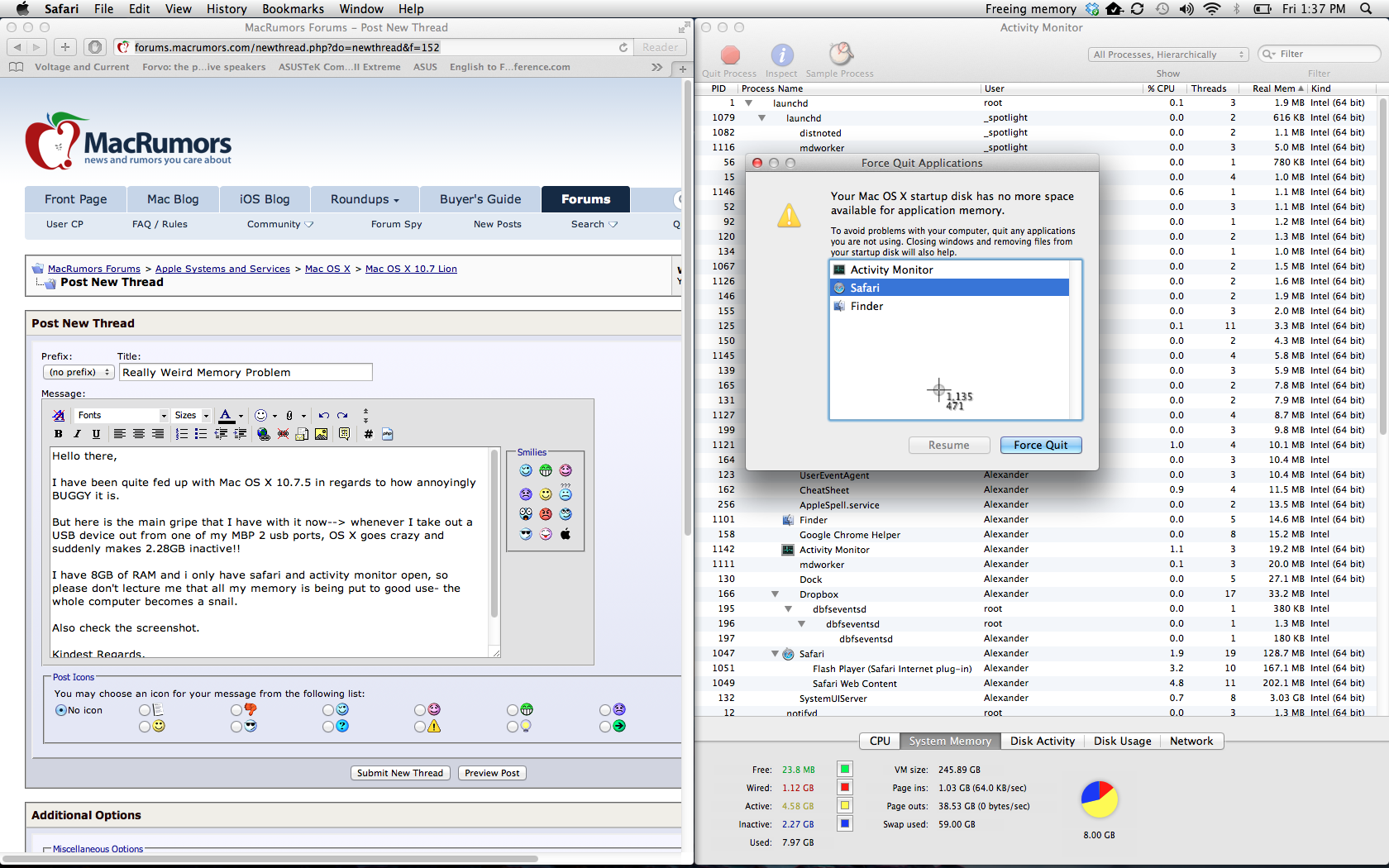Undo the last edit in editor
Screen dimensions: 1389x868
click(x=323, y=415)
